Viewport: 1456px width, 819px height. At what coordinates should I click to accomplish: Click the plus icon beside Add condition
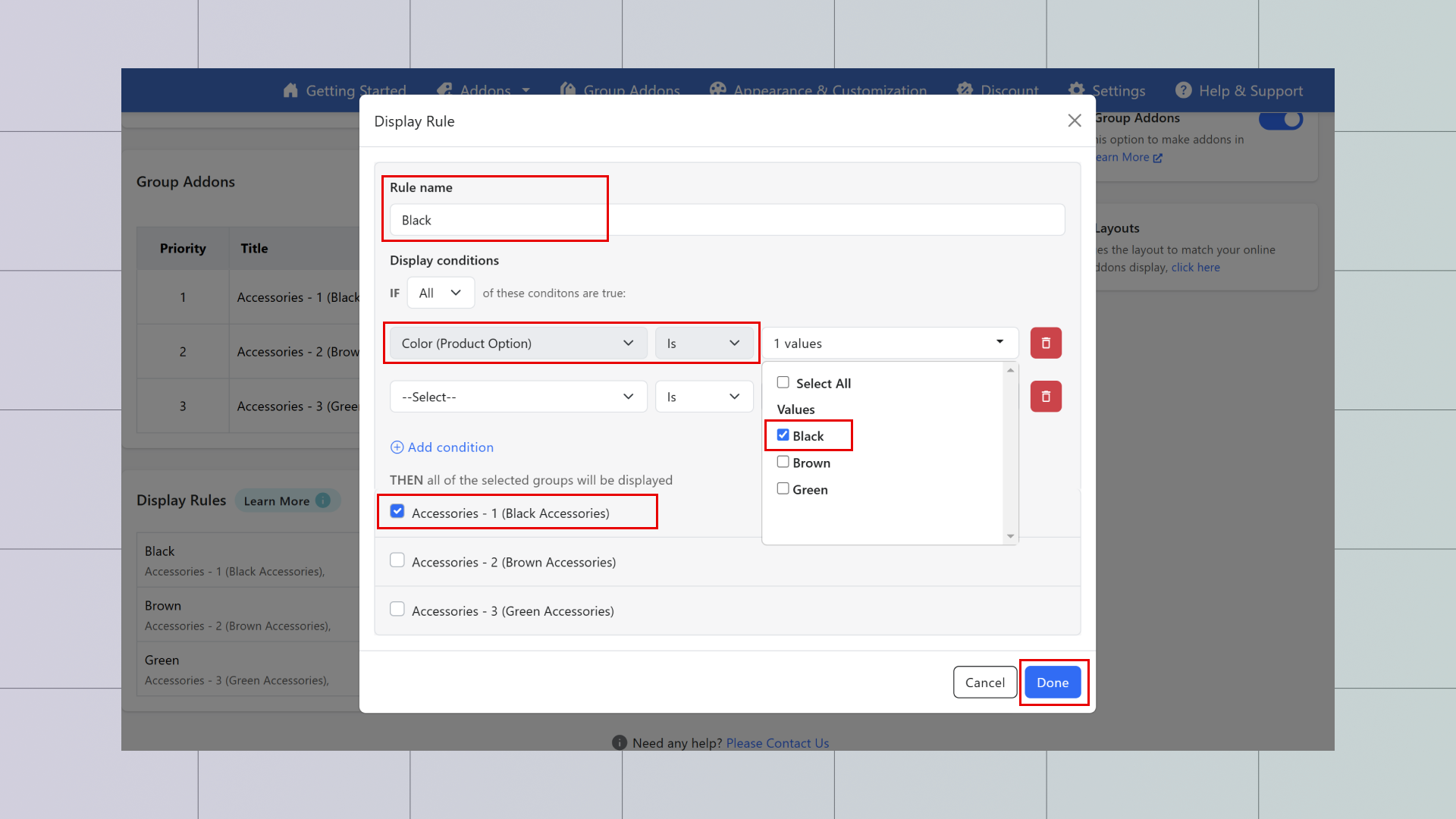tap(397, 447)
